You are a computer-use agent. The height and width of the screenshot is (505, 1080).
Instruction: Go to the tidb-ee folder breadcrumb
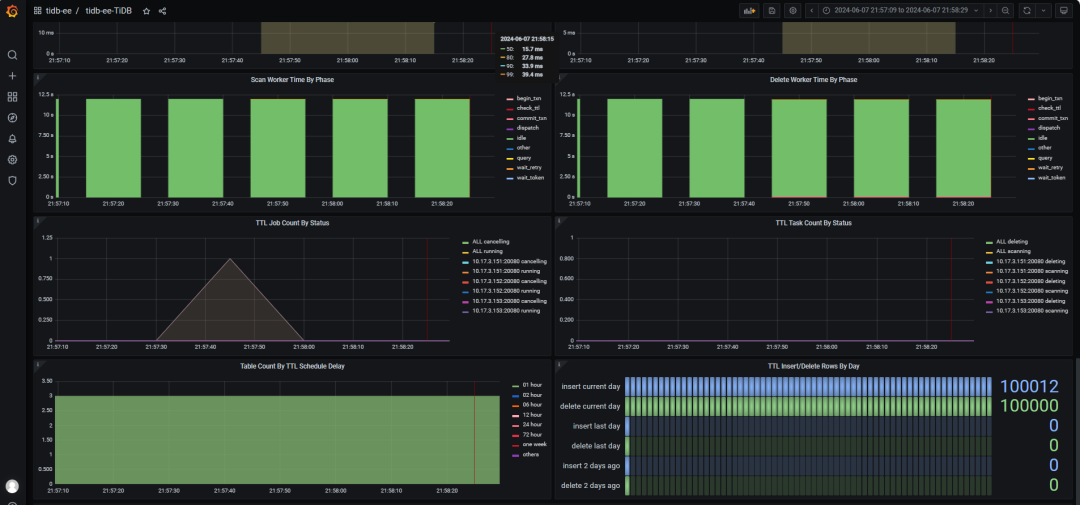61,11
